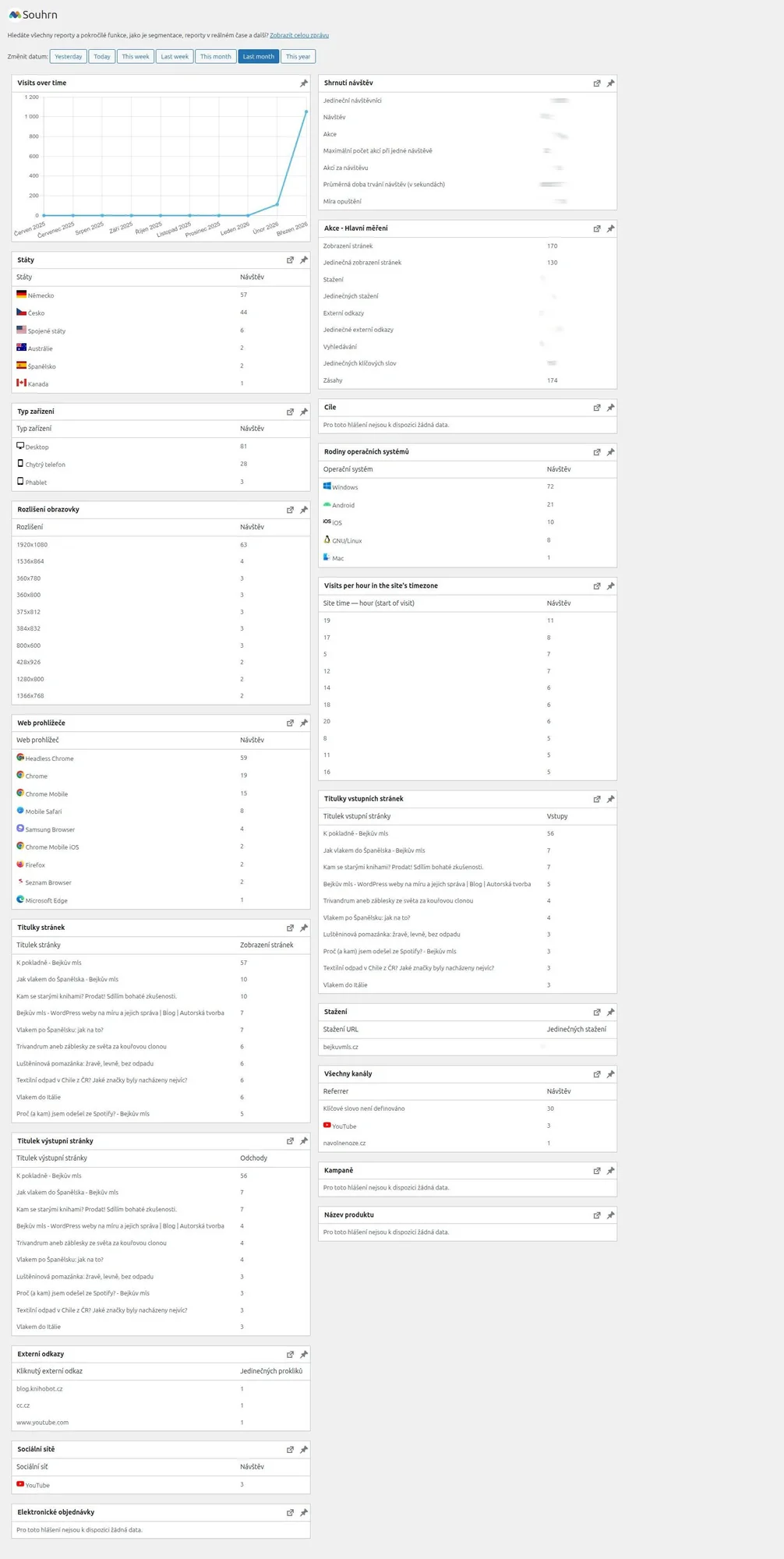Viewport: 784px width, 1559px height.
Task: Click Vlakem do Itálie in Titulky stránek
Action: point(38,1097)
